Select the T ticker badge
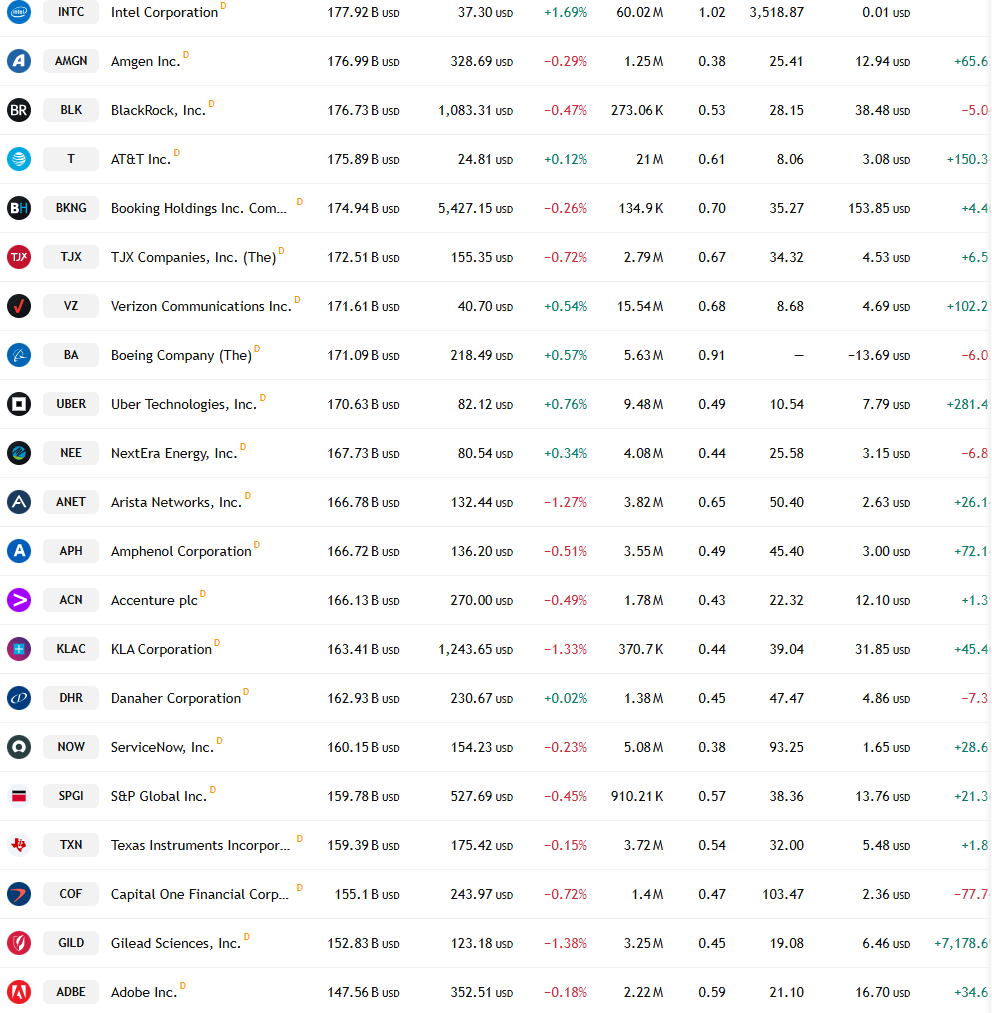The height and width of the screenshot is (1013, 992). coord(71,159)
